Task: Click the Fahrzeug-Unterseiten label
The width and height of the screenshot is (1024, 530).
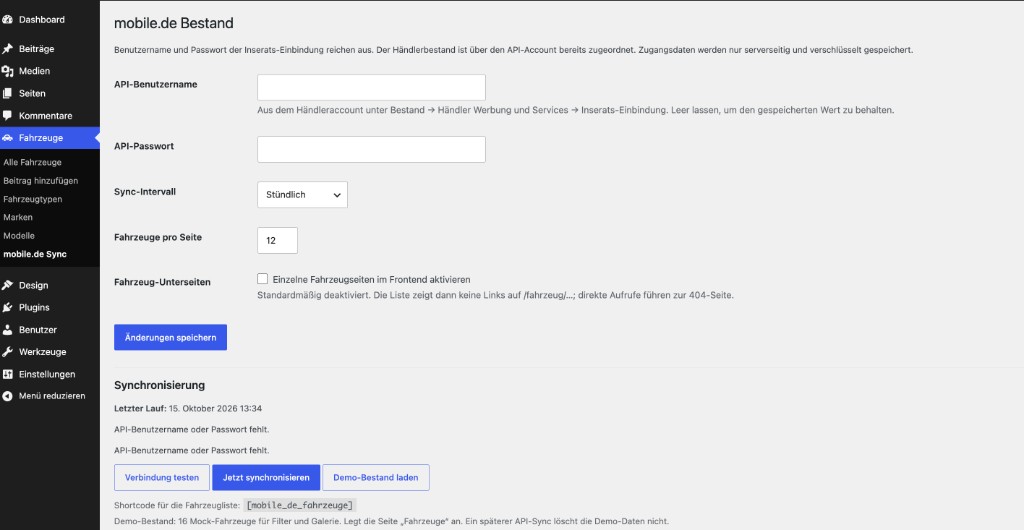Action: pyautogui.click(x=162, y=282)
